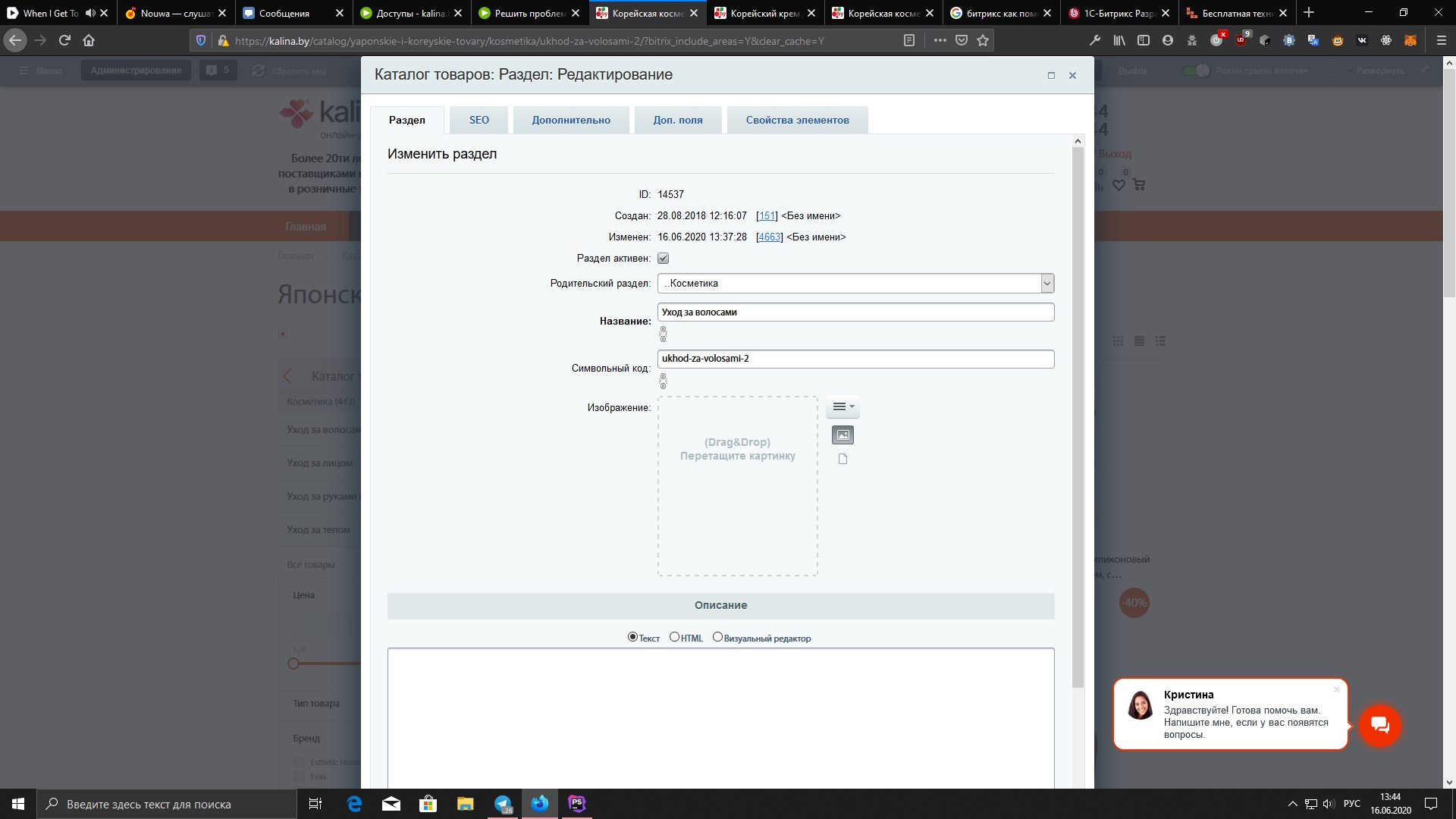
Task: Select the HTML description mode radio
Action: (x=674, y=637)
